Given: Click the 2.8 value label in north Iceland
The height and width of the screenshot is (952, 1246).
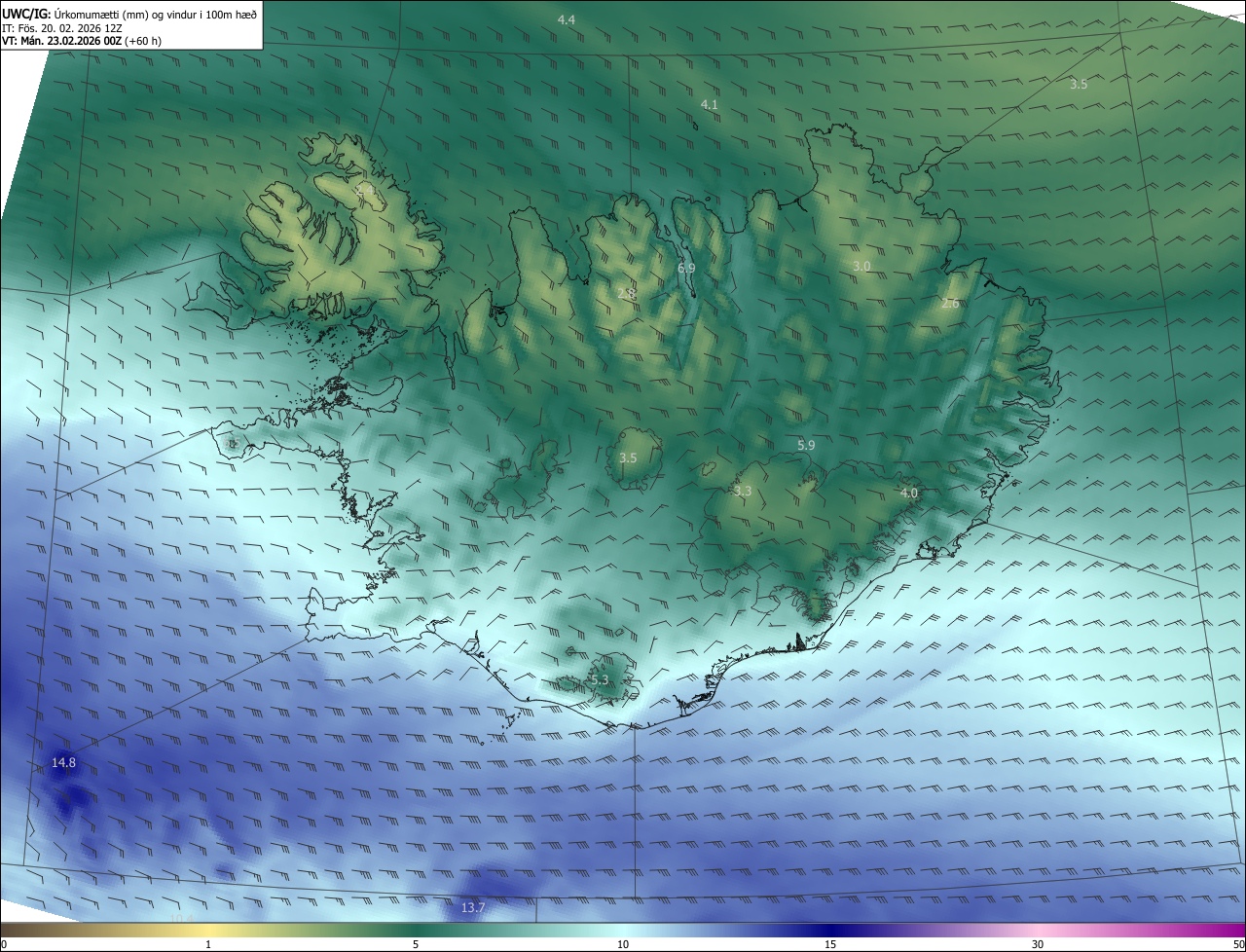Looking at the screenshot, I should tap(626, 293).
